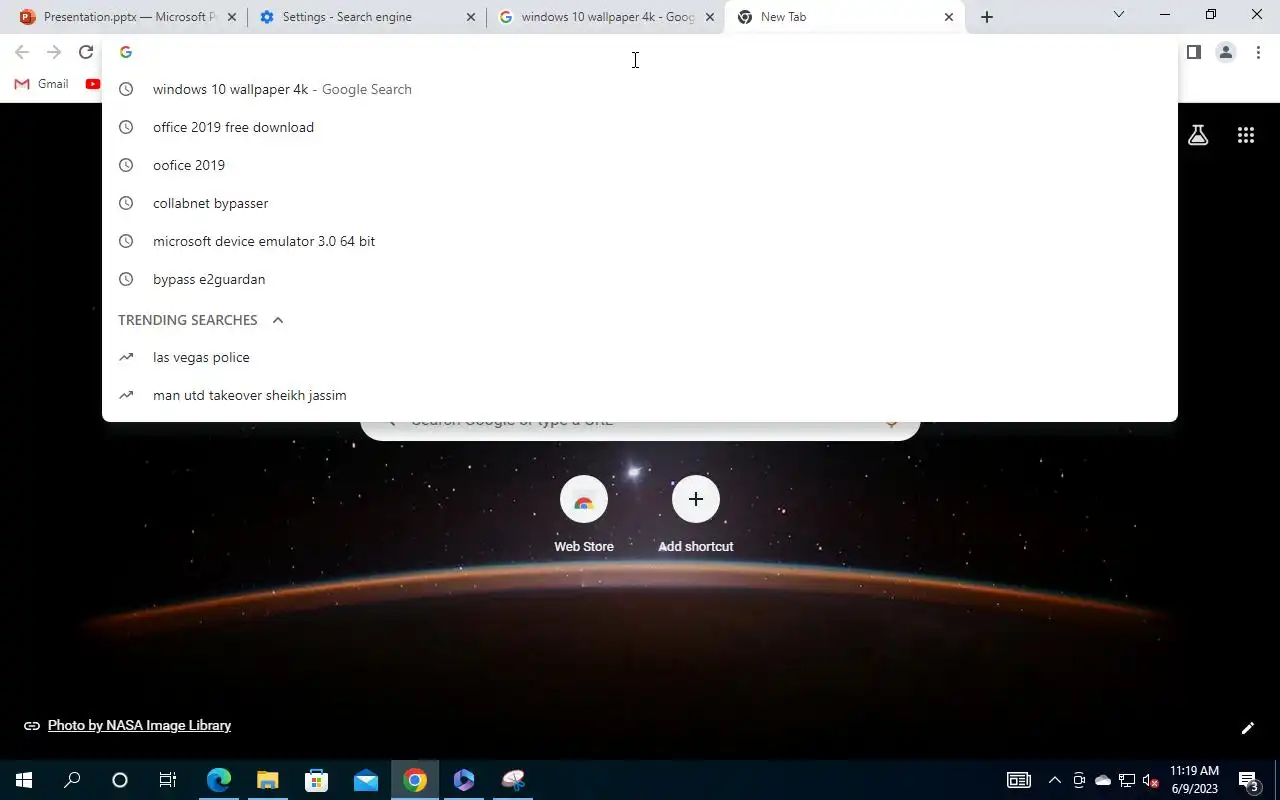
Task: Open news and interests taskbar icon
Action: pos(1019,780)
